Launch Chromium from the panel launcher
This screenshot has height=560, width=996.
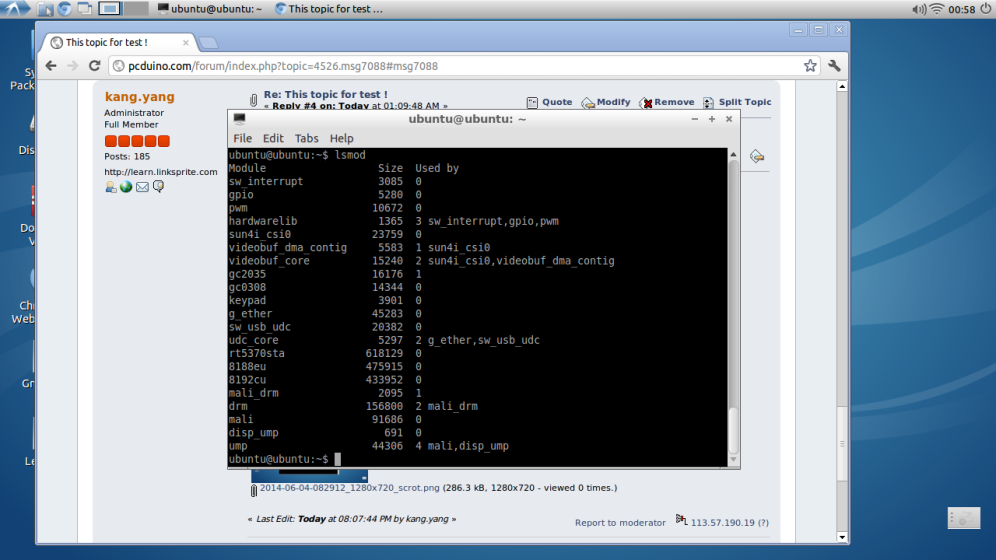coord(65,9)
